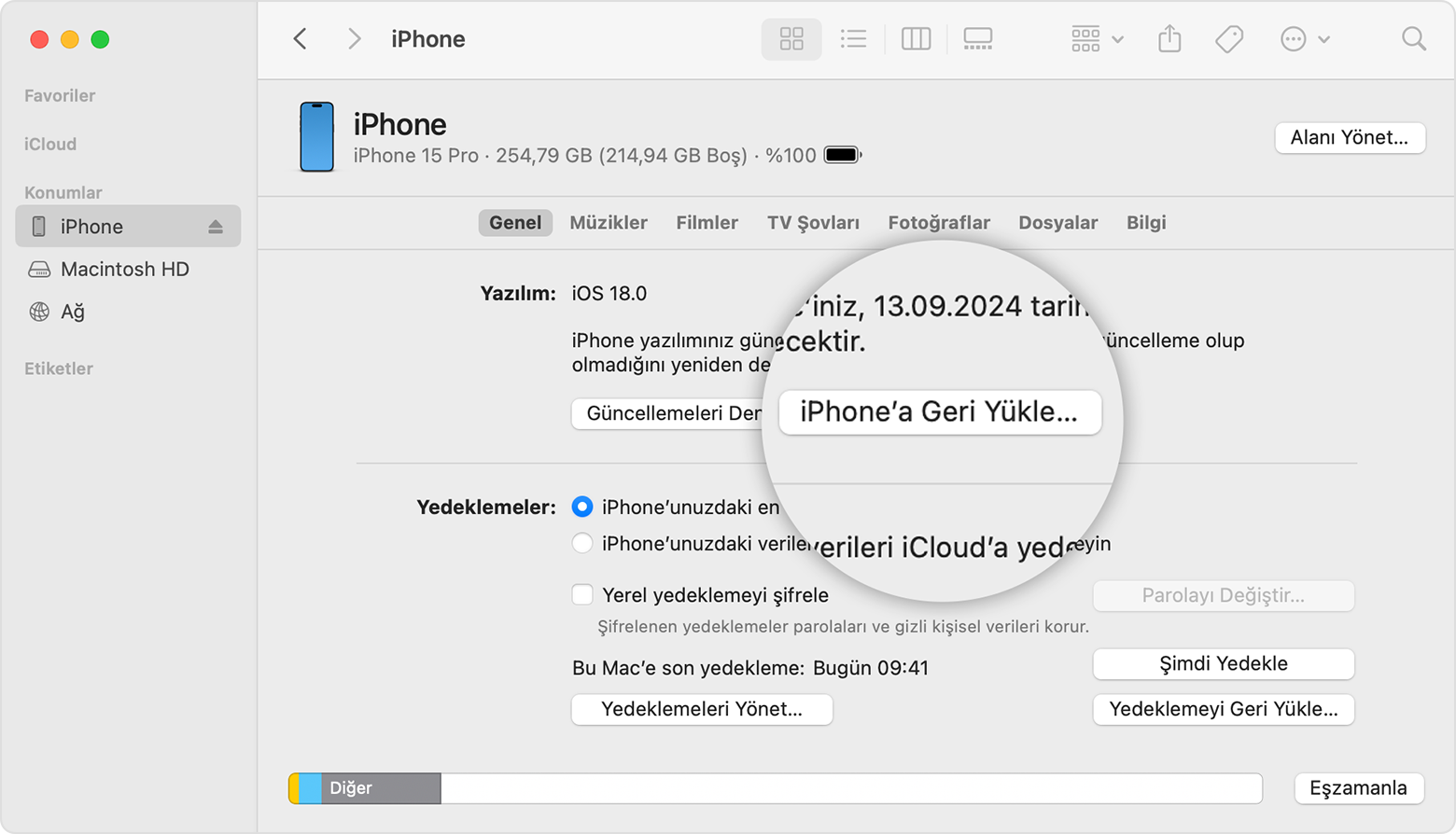Open the group-by options dropdown
The width and height of the screenshot is (1456, 834).
(1097, 39)
